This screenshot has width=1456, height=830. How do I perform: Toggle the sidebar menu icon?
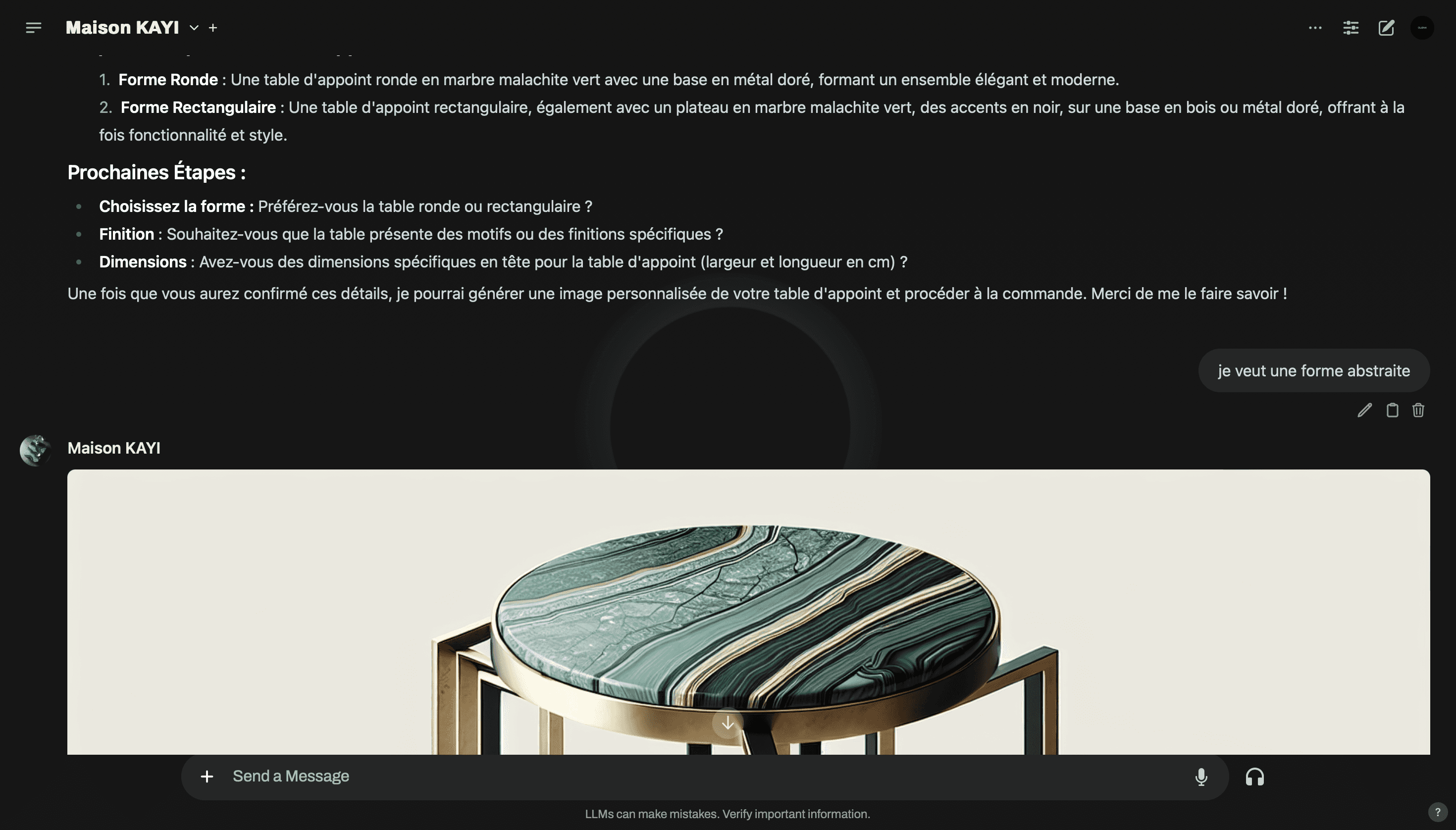(x=34, y=27)
